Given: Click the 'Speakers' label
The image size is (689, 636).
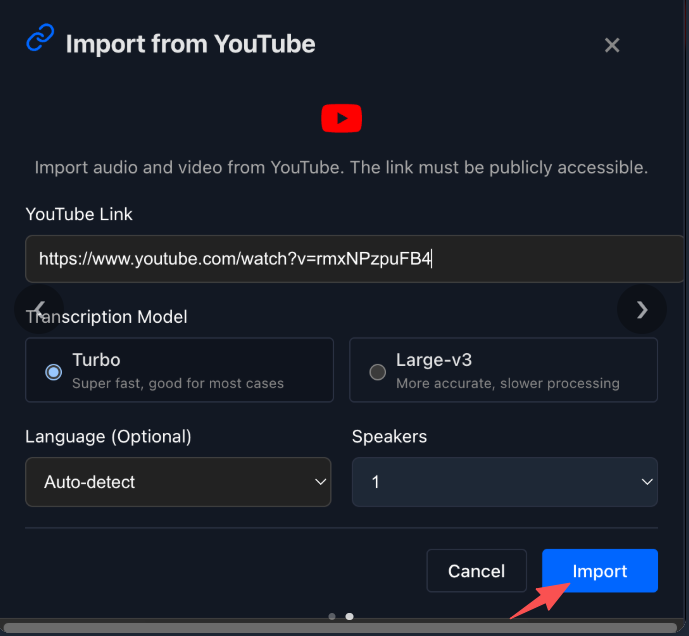Looking at the screenshot, I should (389, 437).
